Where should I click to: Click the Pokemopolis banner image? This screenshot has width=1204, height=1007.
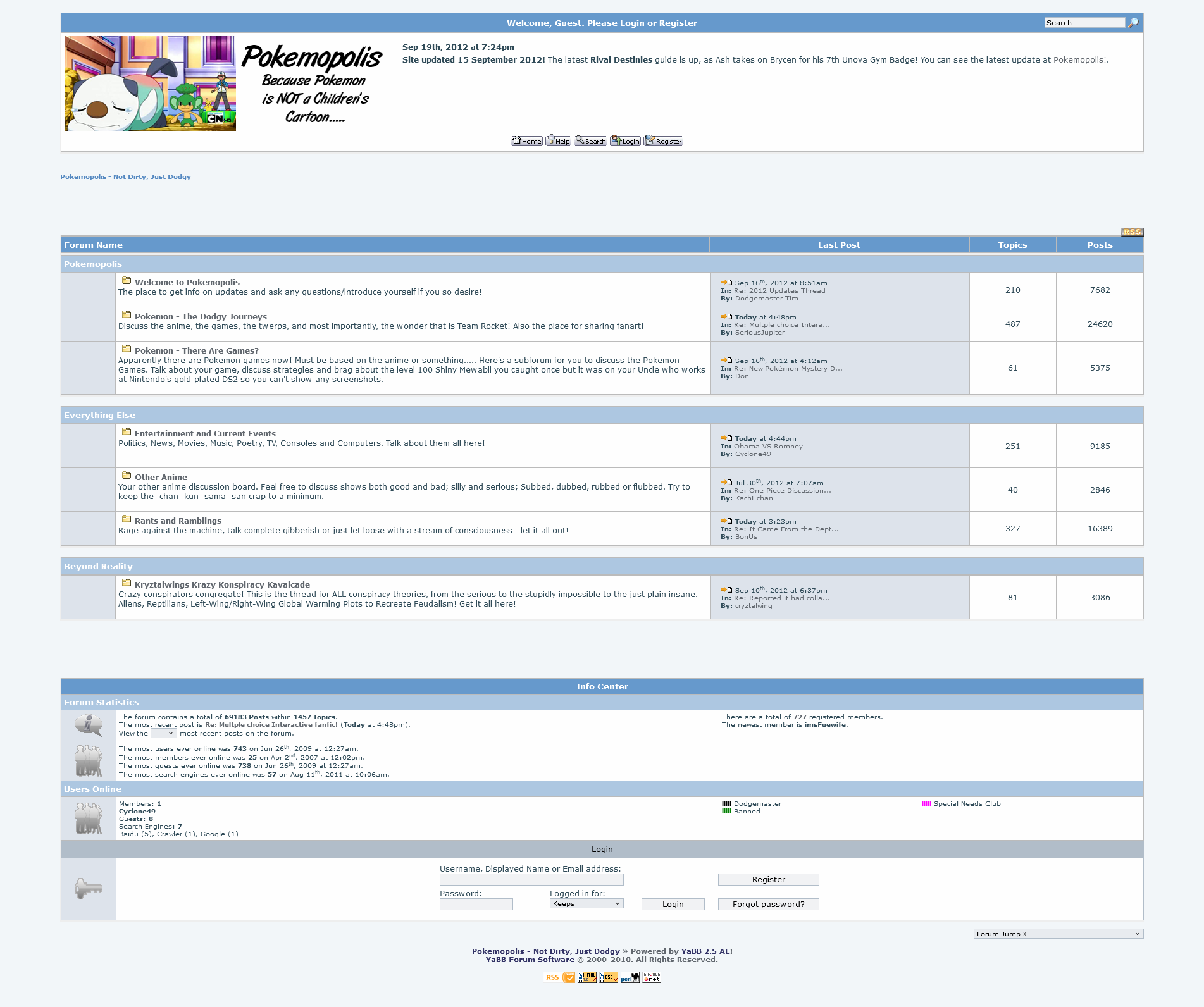click(x=150, y=83)
